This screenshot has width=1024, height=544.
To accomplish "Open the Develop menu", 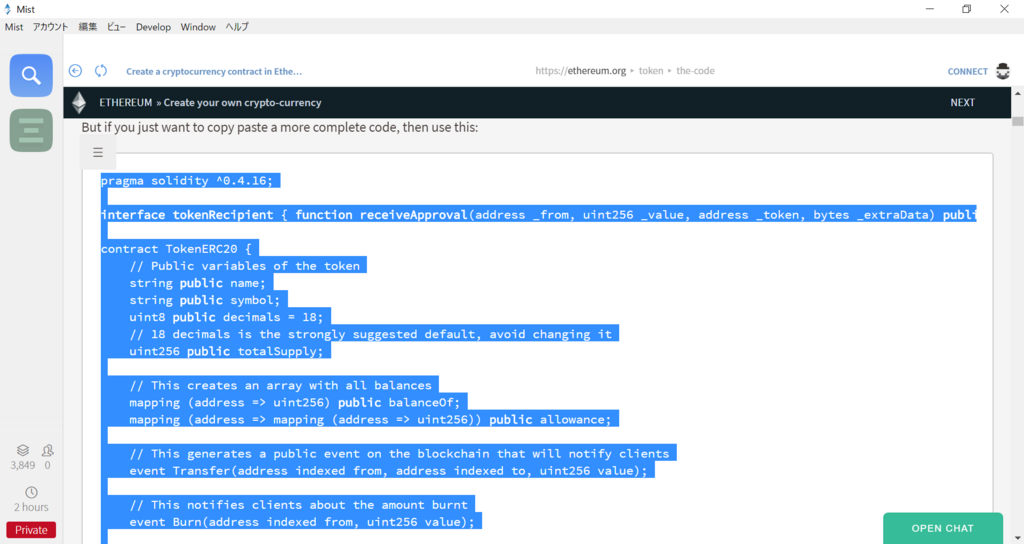I will click(153, 27).
